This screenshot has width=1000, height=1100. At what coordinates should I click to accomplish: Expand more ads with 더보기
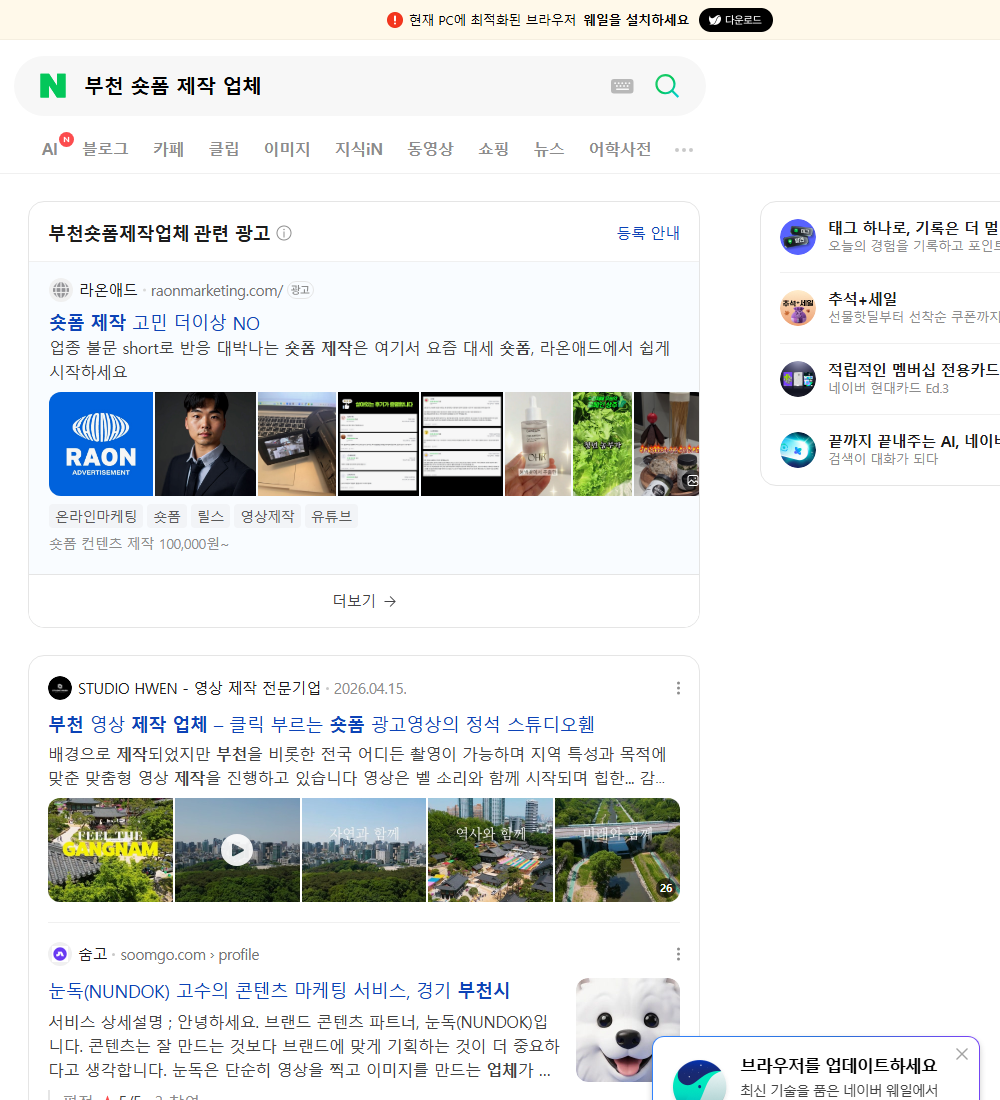click(364, 601)
